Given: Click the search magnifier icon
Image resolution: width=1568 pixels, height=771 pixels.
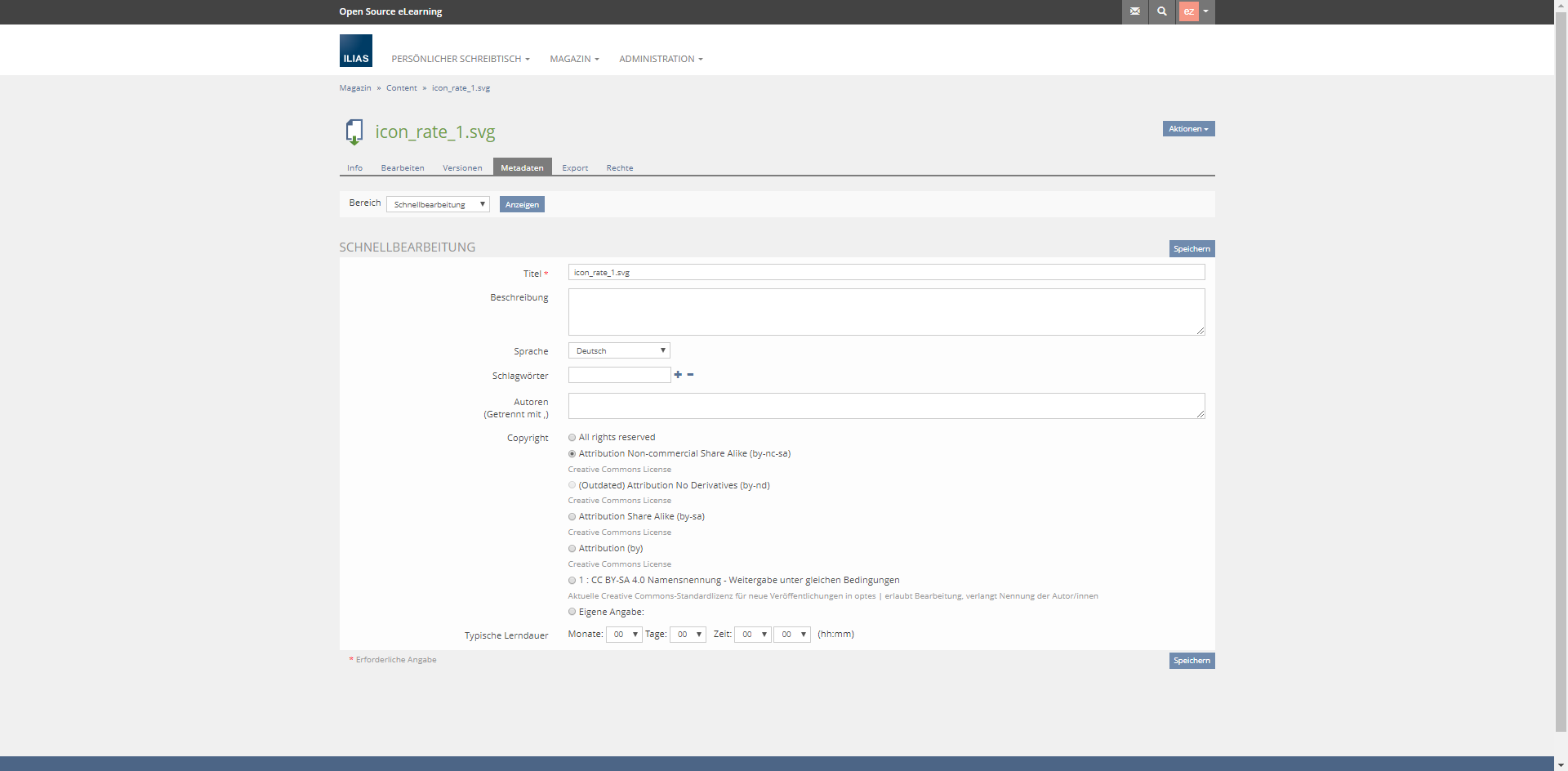Looking at the screenshot, I should tap(1161, 11).
